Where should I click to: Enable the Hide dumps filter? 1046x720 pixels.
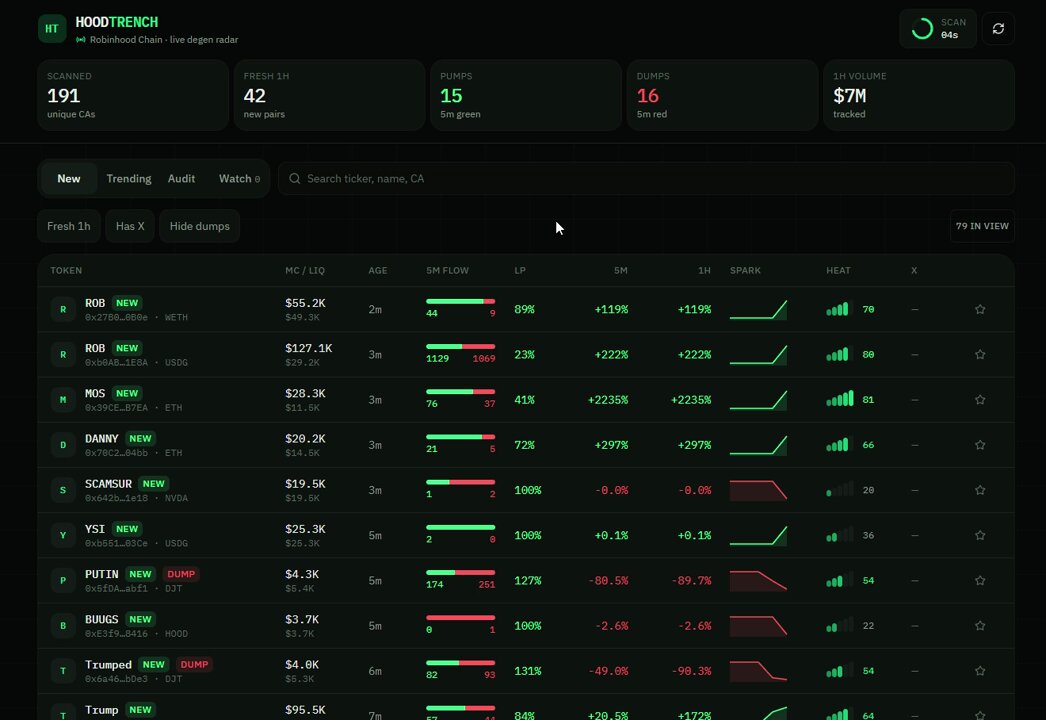[x=199, y=226]
